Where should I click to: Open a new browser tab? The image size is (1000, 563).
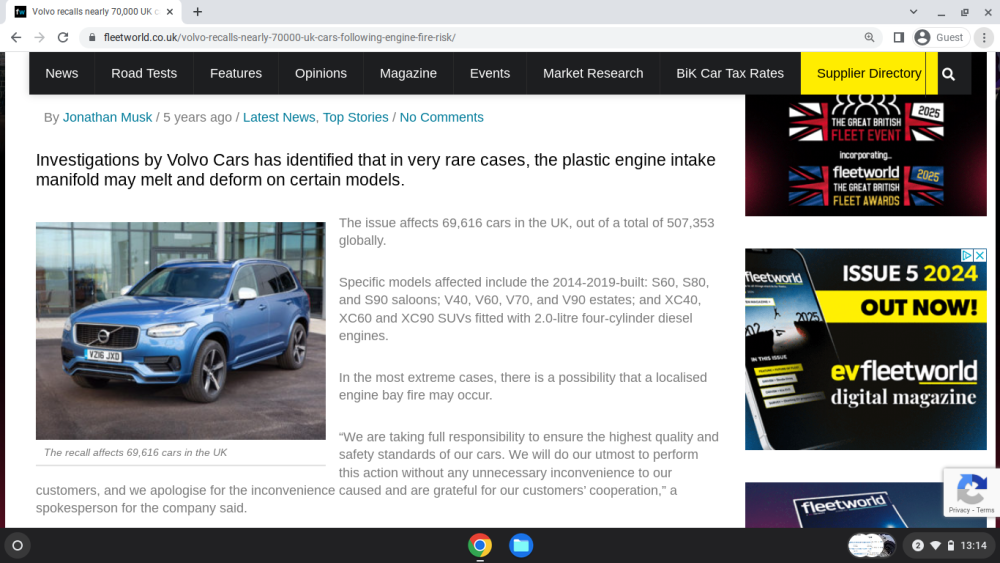tap(198, 11)
